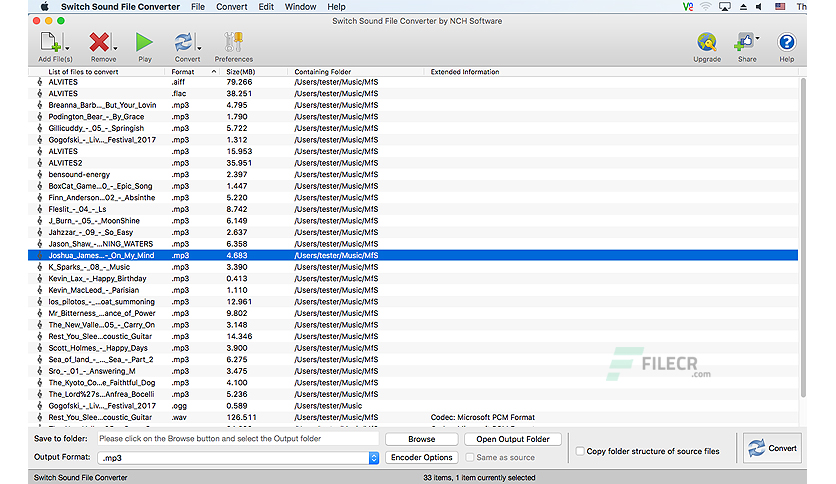
Task: Click music note icon of K_Sparks_-_08_-_Music
Action: click(39, 267)
